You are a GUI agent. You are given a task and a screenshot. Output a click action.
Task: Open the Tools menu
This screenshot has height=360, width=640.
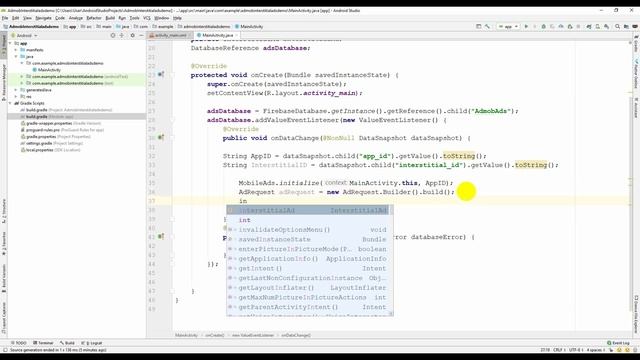point(134,18)
